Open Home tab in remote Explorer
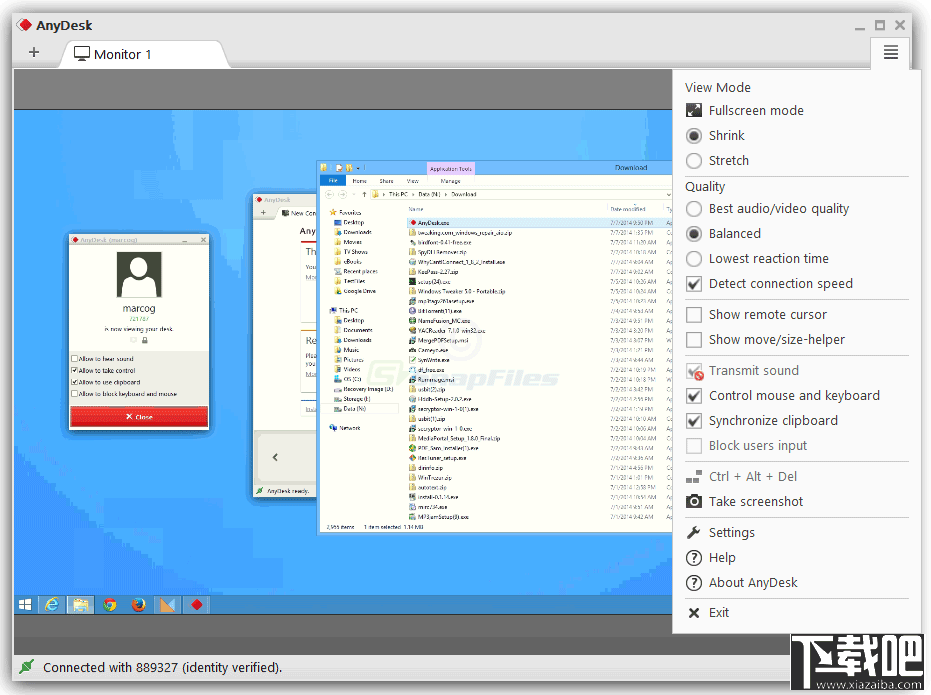The image size is (931, 695). click(x=359, y=181)
